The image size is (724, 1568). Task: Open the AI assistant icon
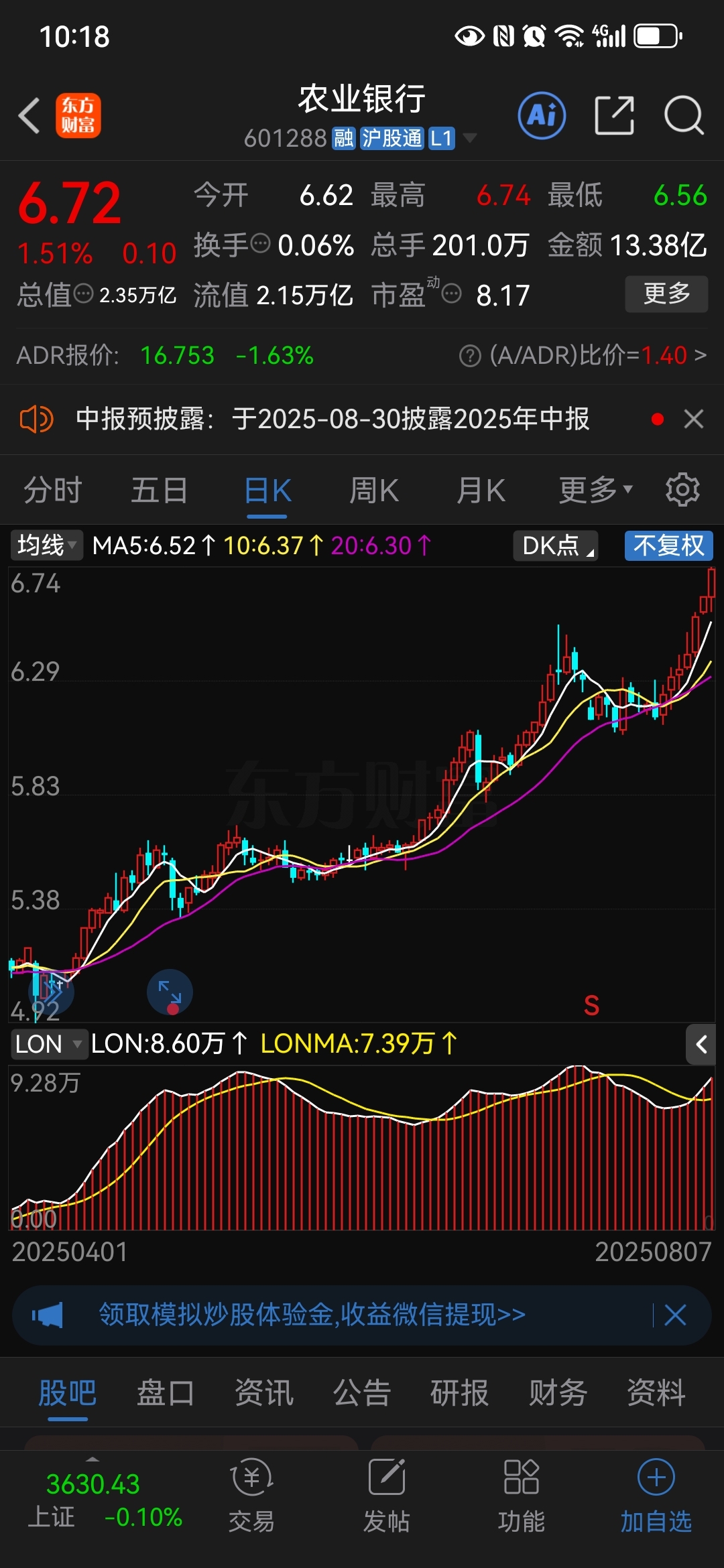(x=542, y=115)
